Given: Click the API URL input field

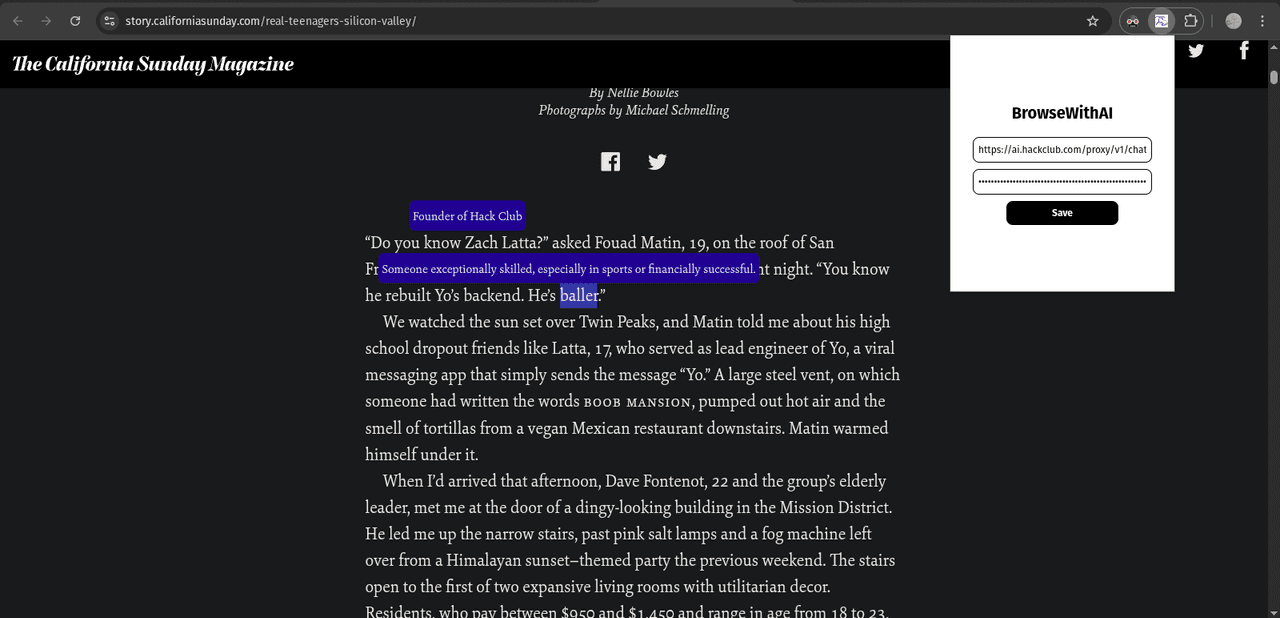Looking at the screenshot, I should [x=1062, y=149].
